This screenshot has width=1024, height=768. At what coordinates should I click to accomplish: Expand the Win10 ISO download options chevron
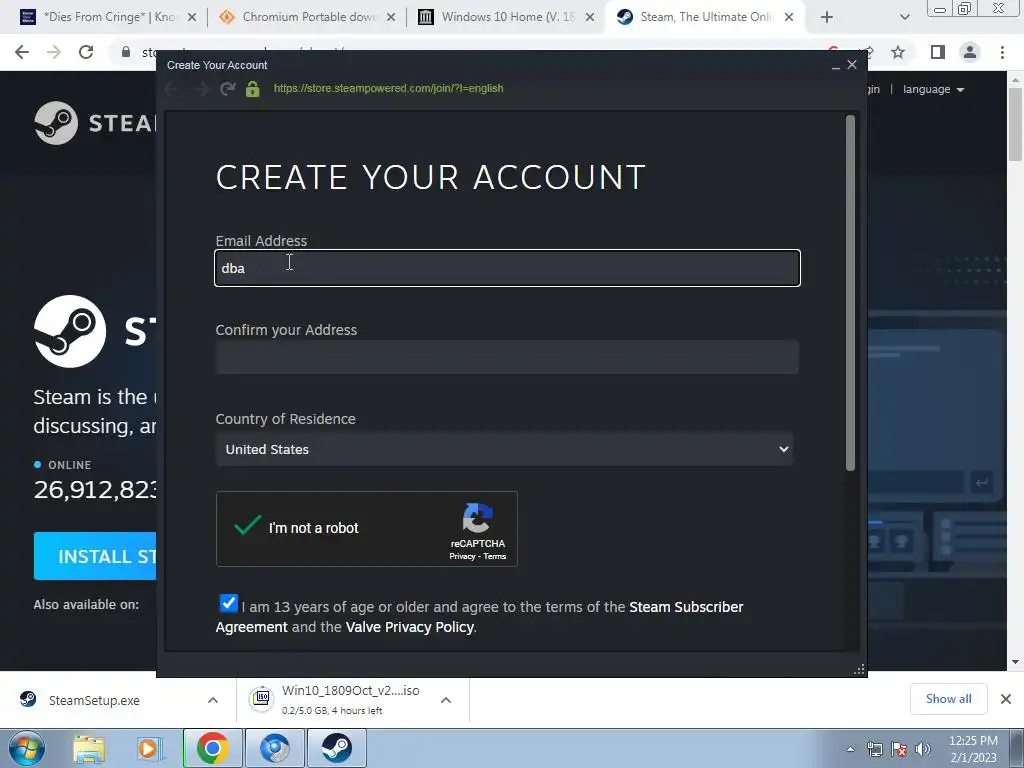pos(446,700)
